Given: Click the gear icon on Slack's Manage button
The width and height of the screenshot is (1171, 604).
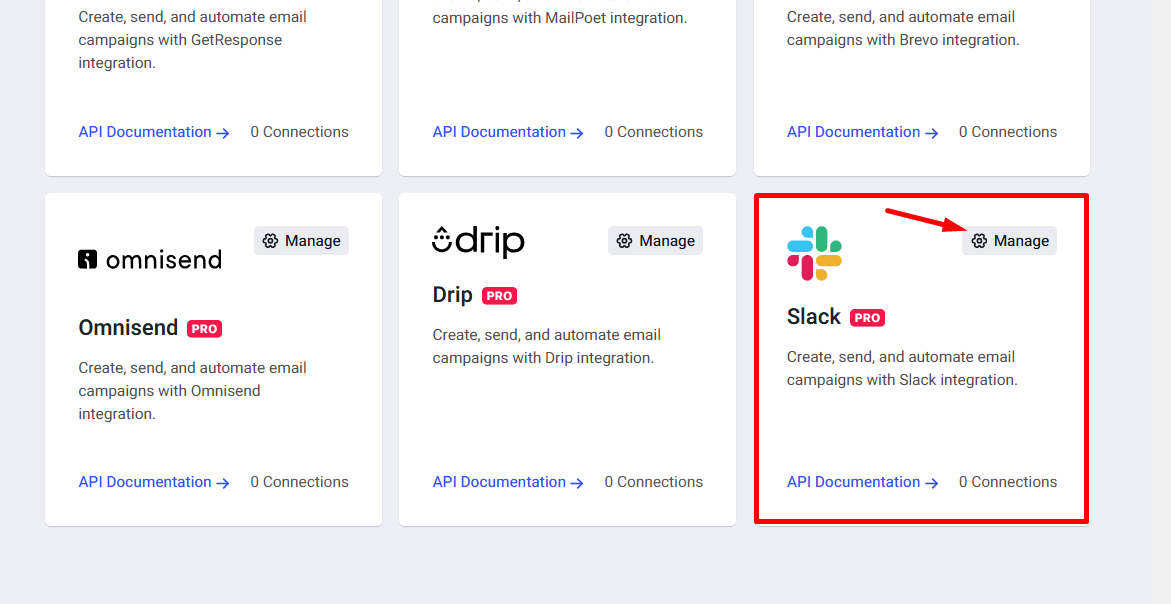Looking at the screenshot, I should coord(977,240).
